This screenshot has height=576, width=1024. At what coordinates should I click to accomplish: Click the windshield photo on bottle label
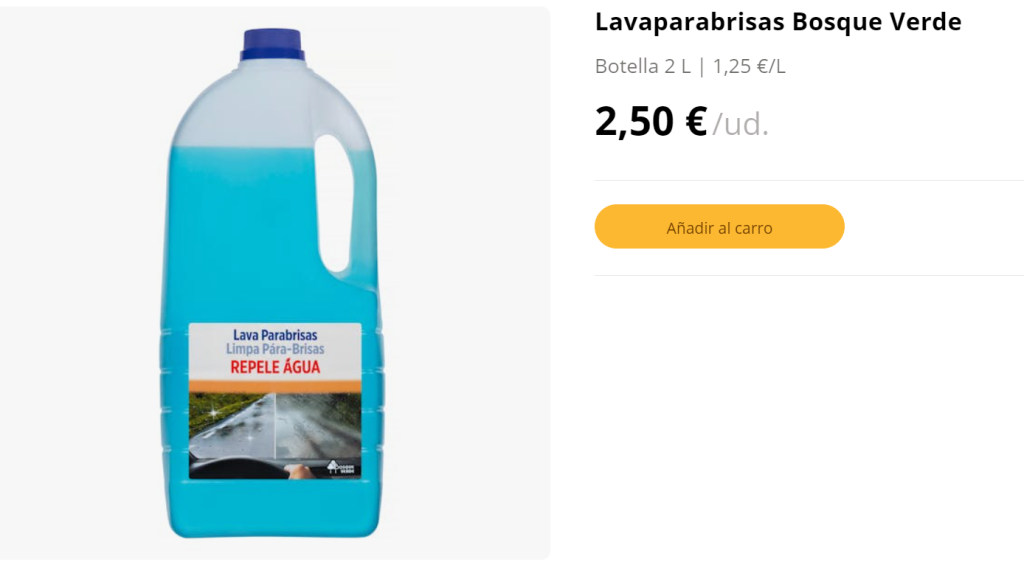(x=275, y=436)
